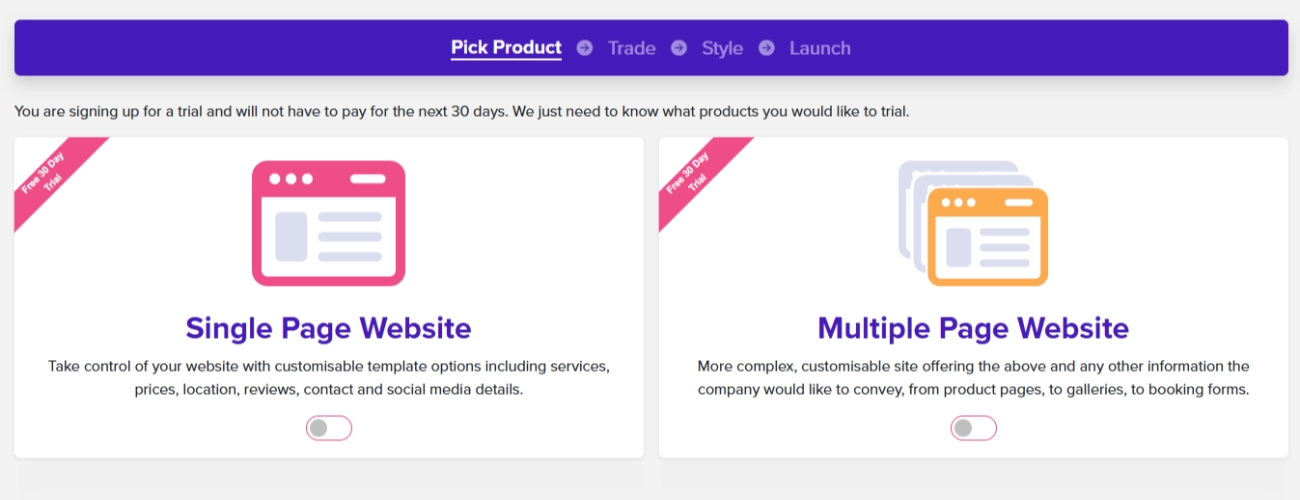This screenshot has height=500, width=1300.
Task: Enable the Multiple Page Website toggle
Action: [974, 428]
